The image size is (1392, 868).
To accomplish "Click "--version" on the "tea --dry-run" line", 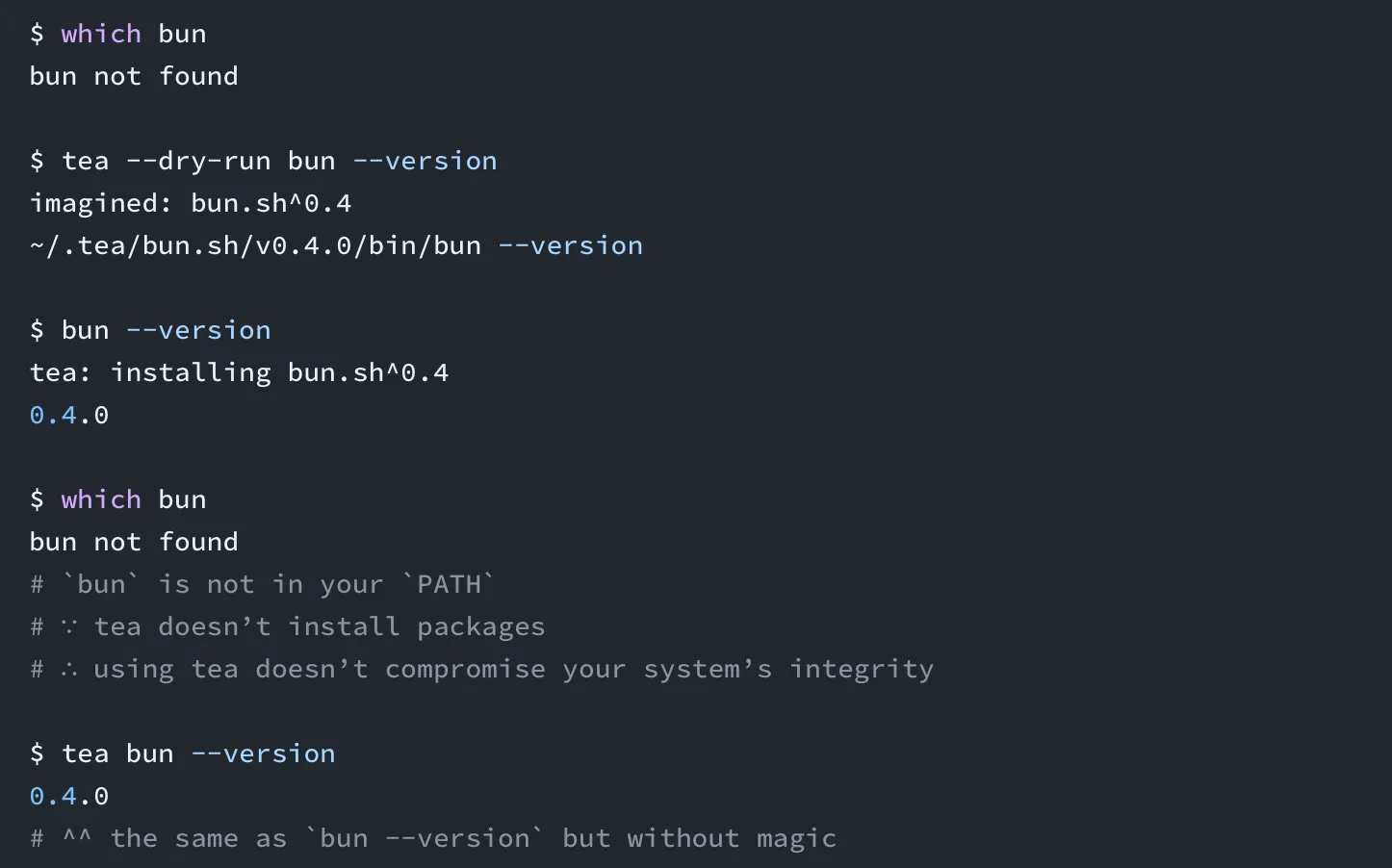I will pos(425,161).
